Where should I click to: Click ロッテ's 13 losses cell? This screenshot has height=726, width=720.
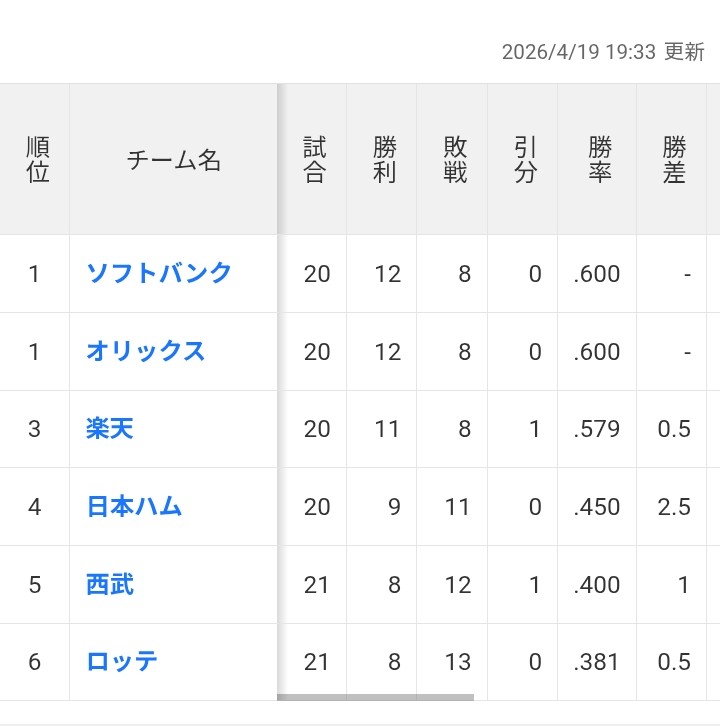coord(457,662)
